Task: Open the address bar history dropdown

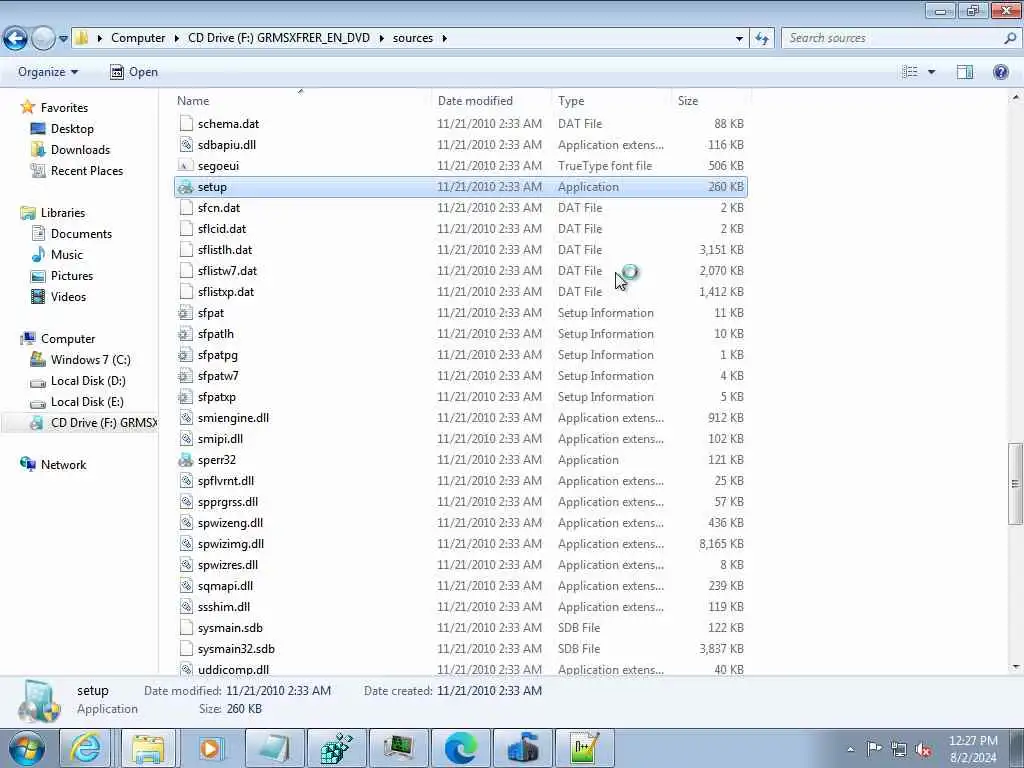Action: [739, 39]
